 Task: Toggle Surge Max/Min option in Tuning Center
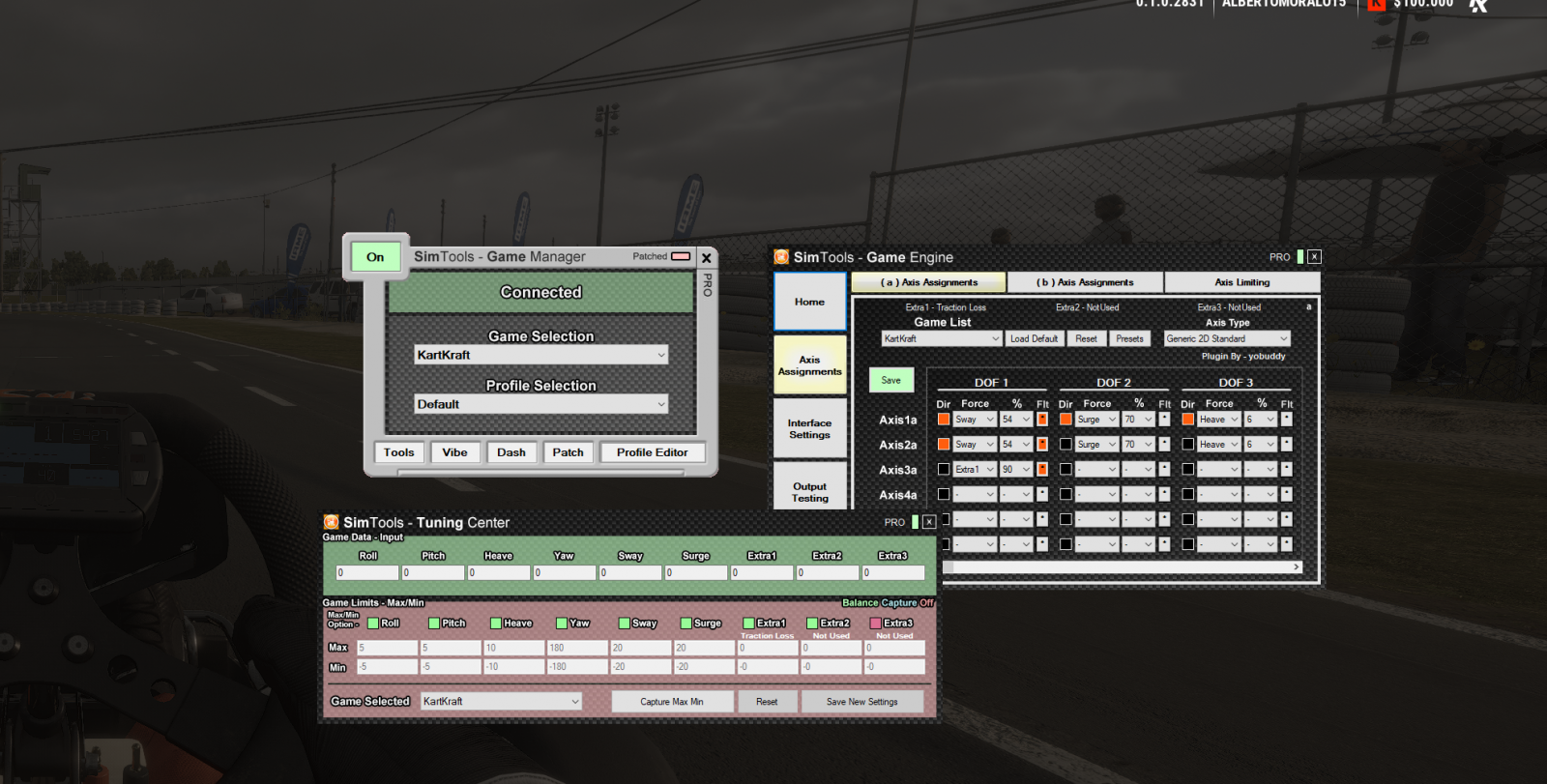[x=686, y=624]
